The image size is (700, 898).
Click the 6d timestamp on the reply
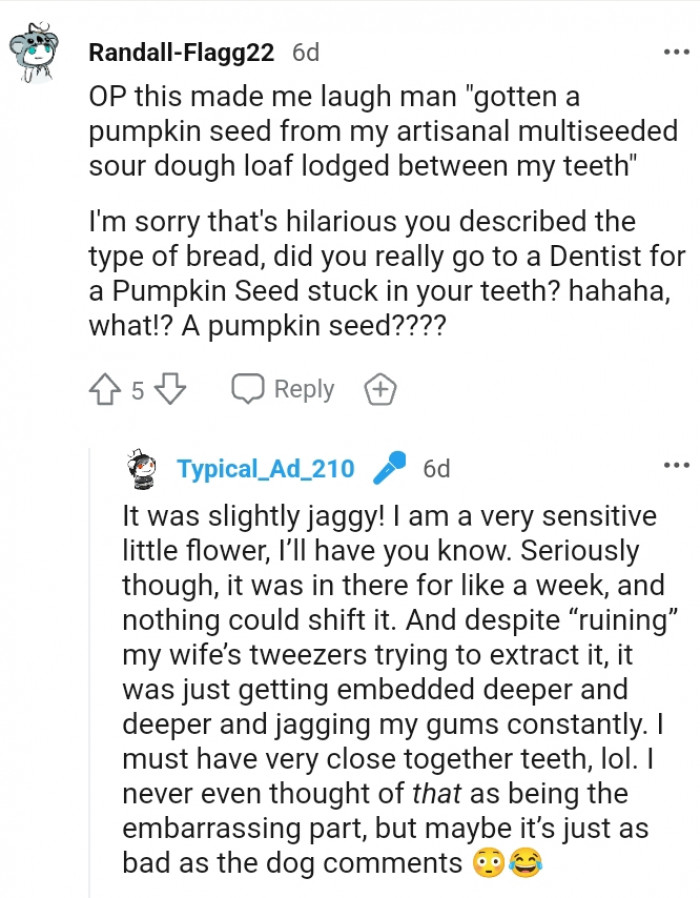click(x=436, y=466)
